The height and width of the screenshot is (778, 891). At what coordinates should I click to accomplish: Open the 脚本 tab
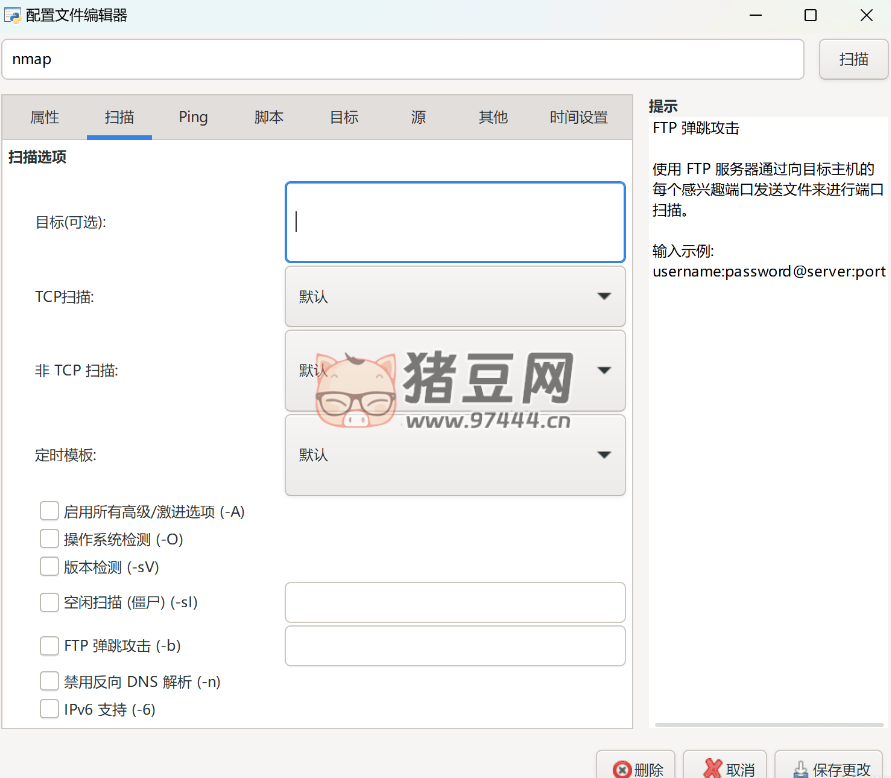click(269, 117)
